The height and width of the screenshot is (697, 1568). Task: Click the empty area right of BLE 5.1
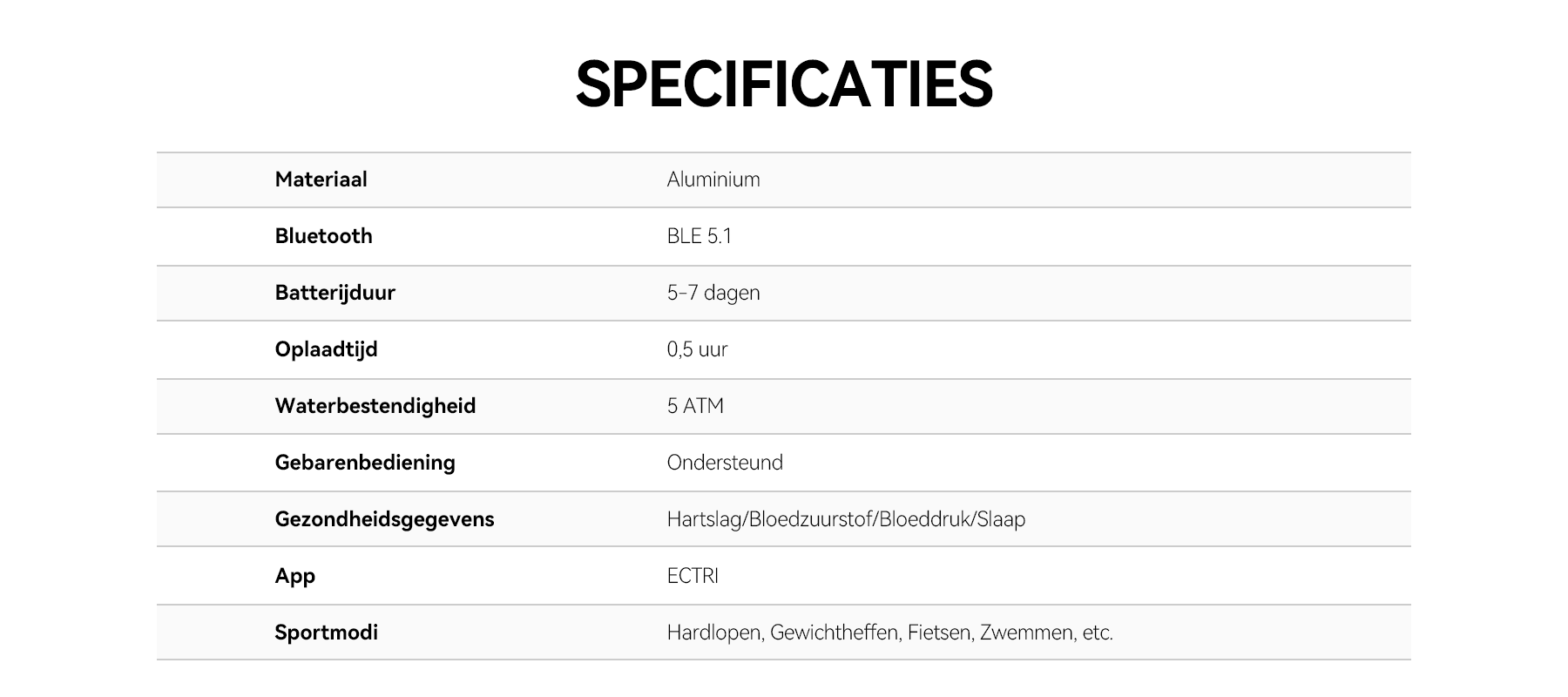coord(1045,236)
